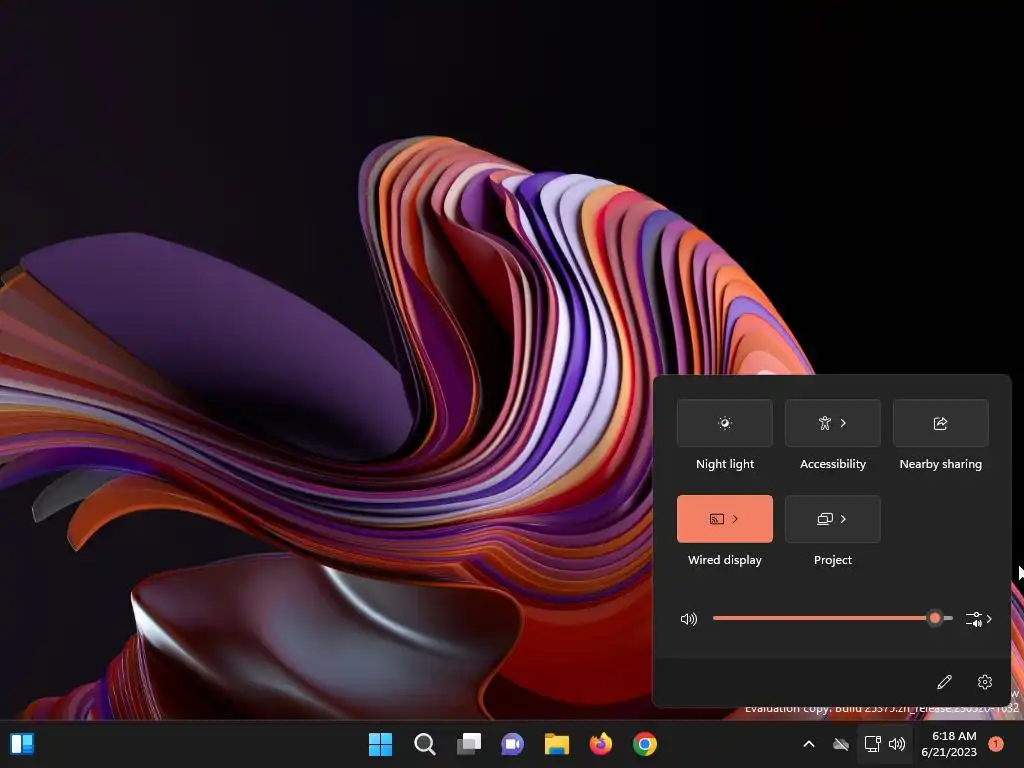The width and height of the screenshot is (1024, 768).
Task: Toggle the Wired display tile
Action: pyautogui.click(x=724, y=519)
